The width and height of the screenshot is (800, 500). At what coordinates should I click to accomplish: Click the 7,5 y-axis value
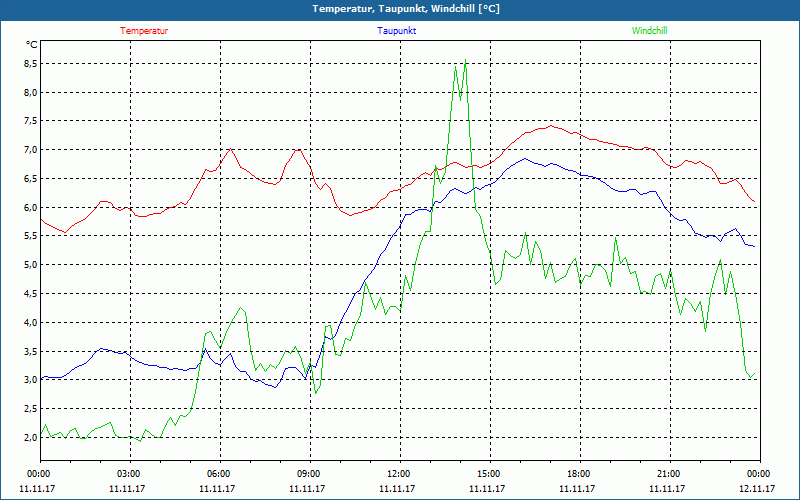click(x=31, y=121)
